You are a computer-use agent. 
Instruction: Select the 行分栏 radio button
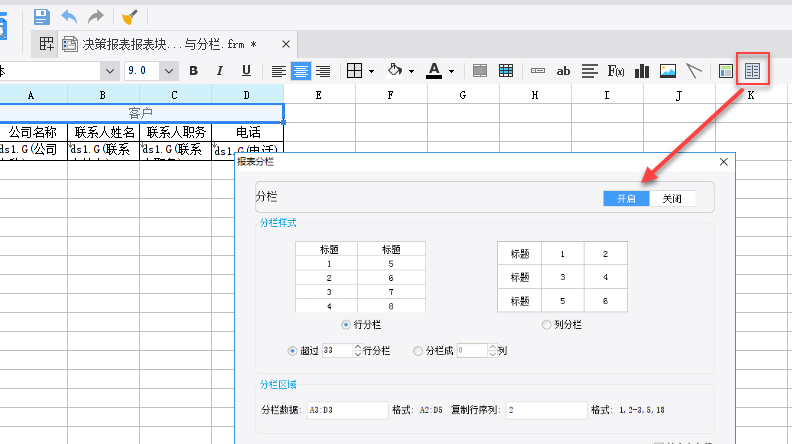pos(346,325)
